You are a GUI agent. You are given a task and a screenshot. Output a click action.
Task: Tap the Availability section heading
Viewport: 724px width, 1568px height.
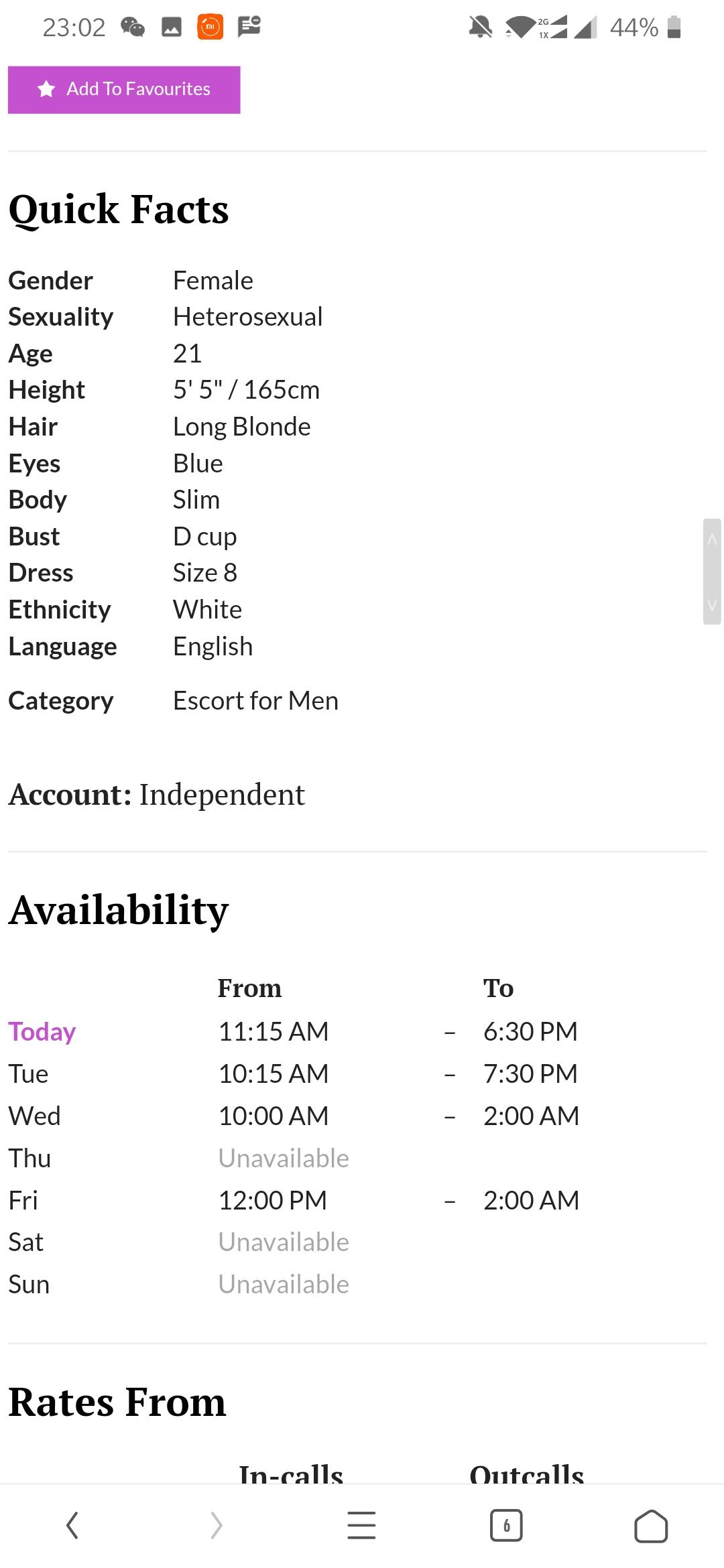click(x=119, y=910)
